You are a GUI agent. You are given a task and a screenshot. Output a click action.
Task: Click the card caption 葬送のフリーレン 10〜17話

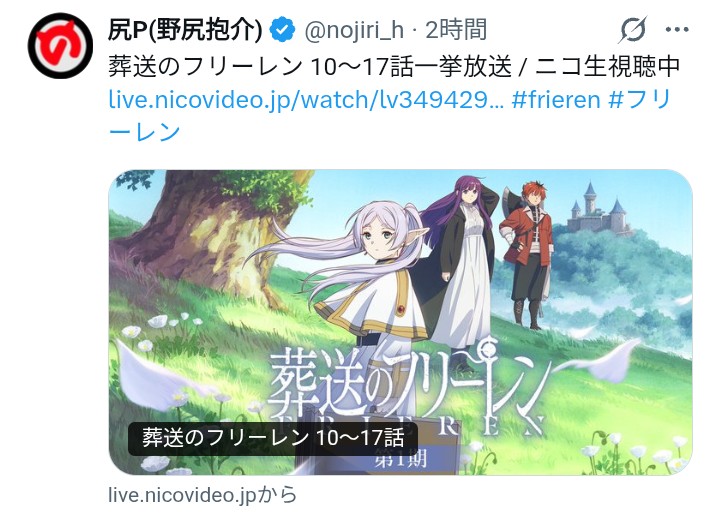(x=273, y=438)
